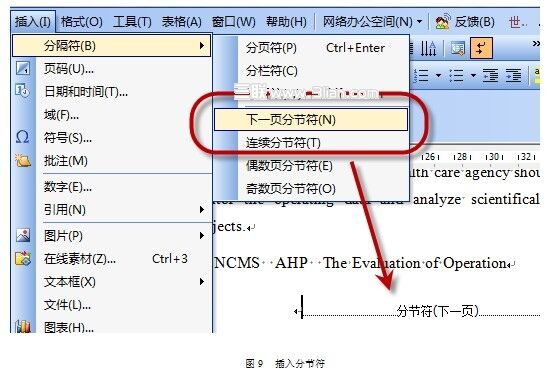Expand the toolbar overflow chevron
The height and width of the screenshot is (377, 549).
point(536,44)
